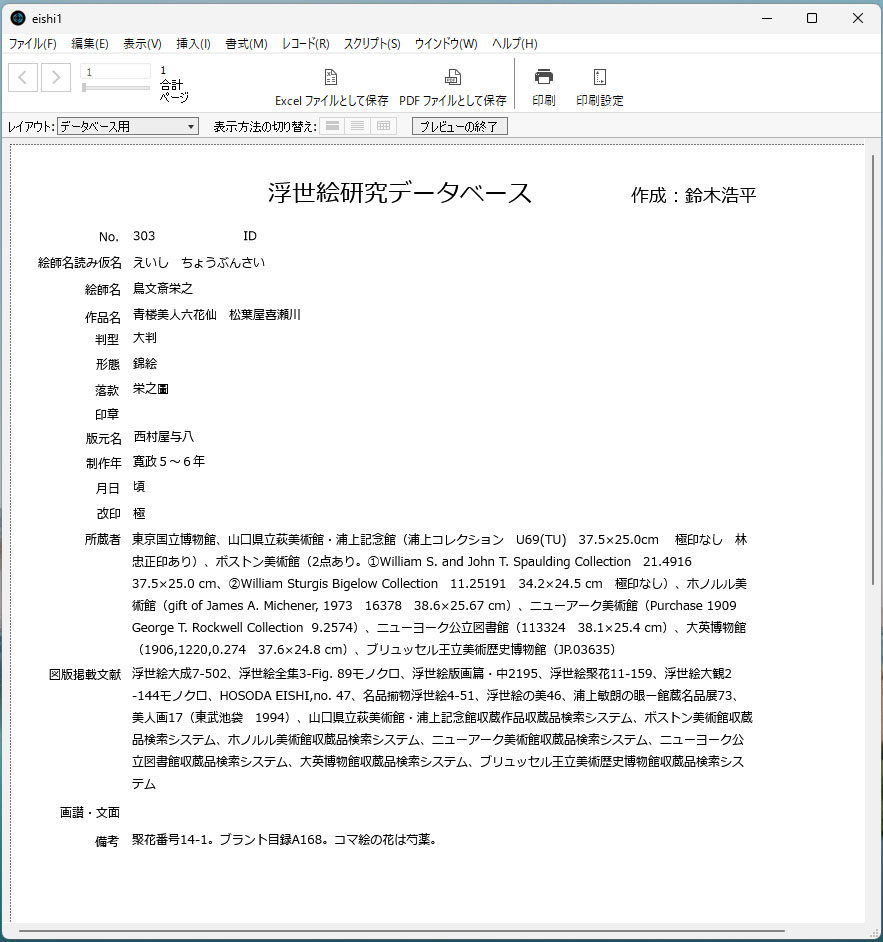Viewport: 883px width, 942px height.
Task: Click the eishi1 app icon in title bar
Action: 18,19
